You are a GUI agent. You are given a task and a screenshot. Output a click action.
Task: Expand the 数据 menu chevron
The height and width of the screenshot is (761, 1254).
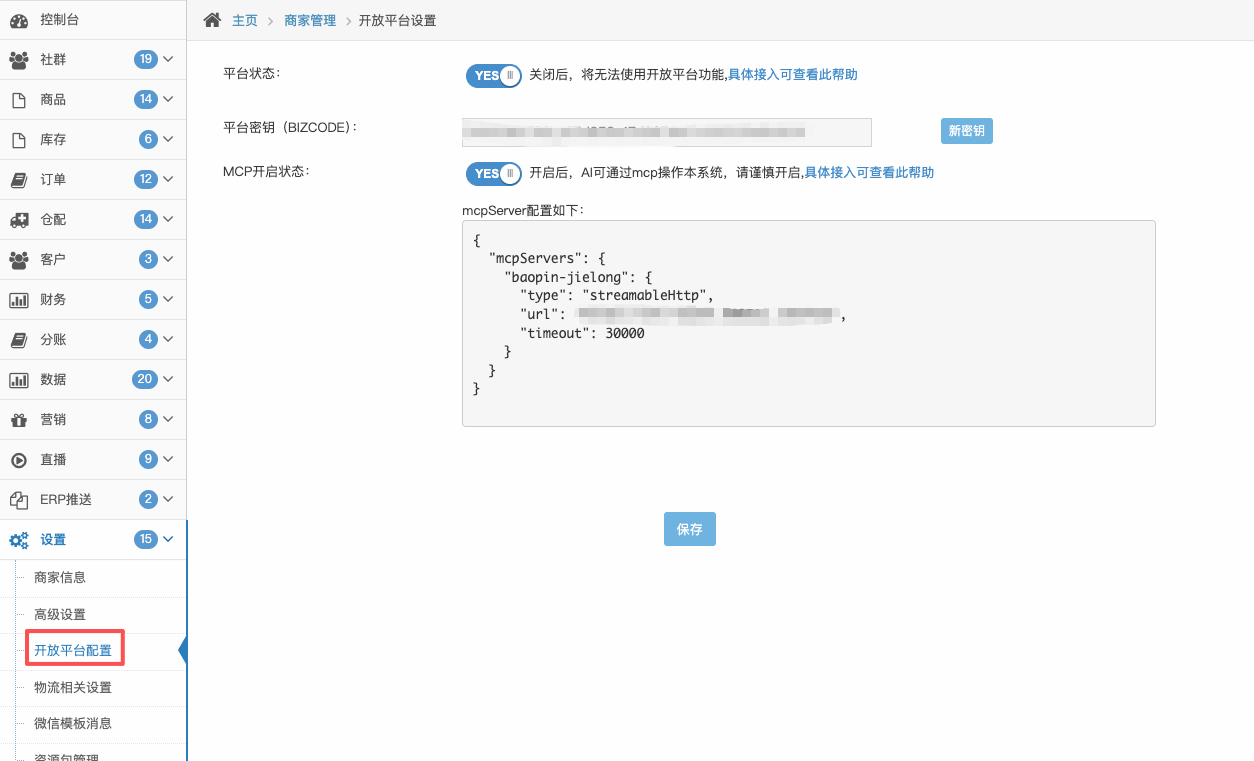pos(168,380)
